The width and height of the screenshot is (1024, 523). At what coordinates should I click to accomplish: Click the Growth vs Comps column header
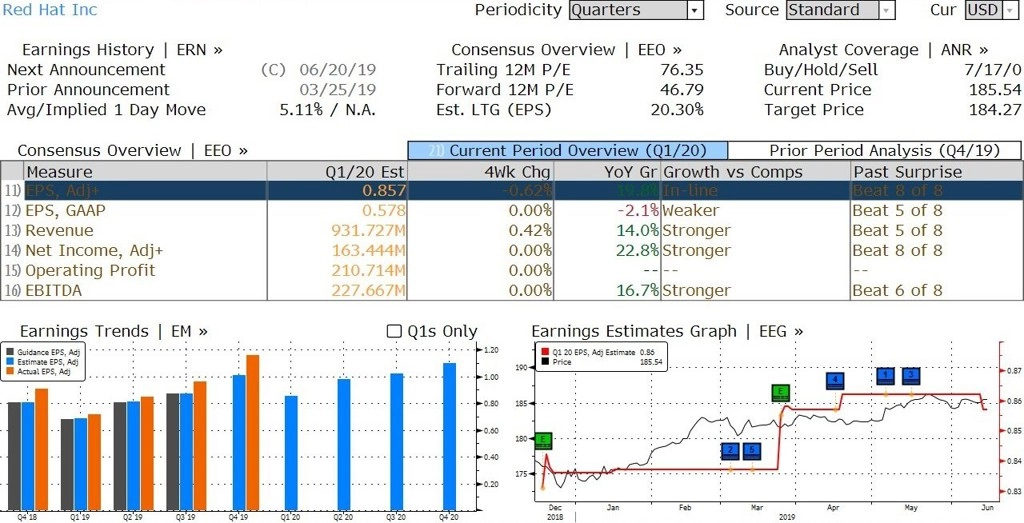(x=756, y=172)
